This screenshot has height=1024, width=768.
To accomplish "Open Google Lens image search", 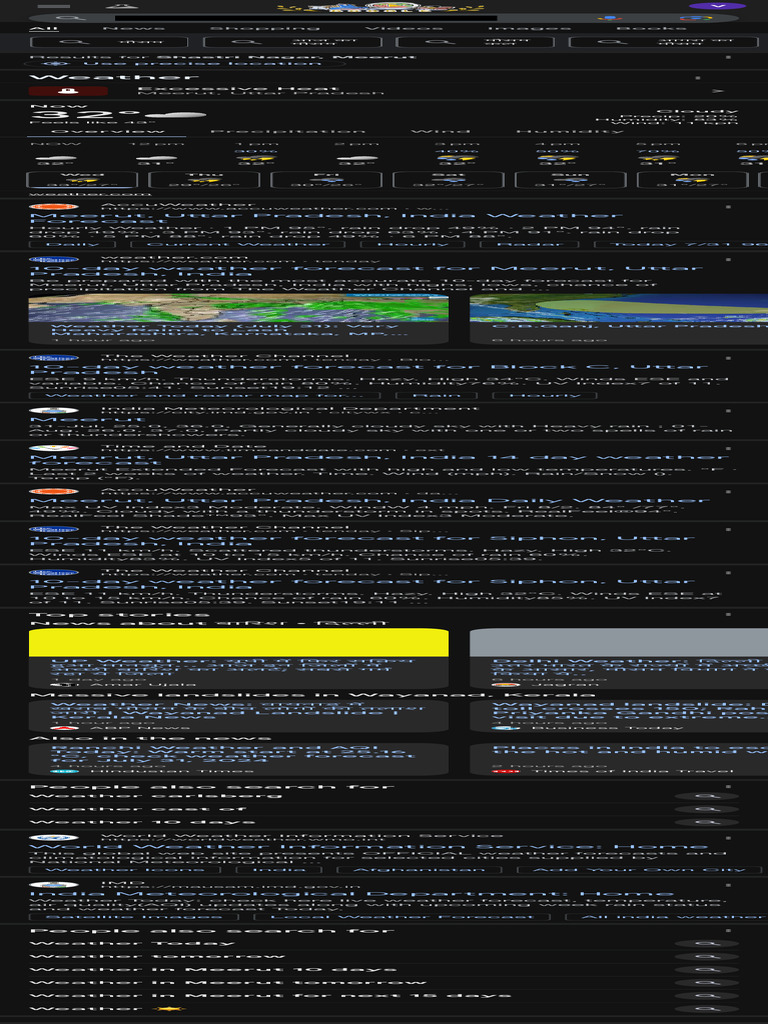I will point(696,18).
